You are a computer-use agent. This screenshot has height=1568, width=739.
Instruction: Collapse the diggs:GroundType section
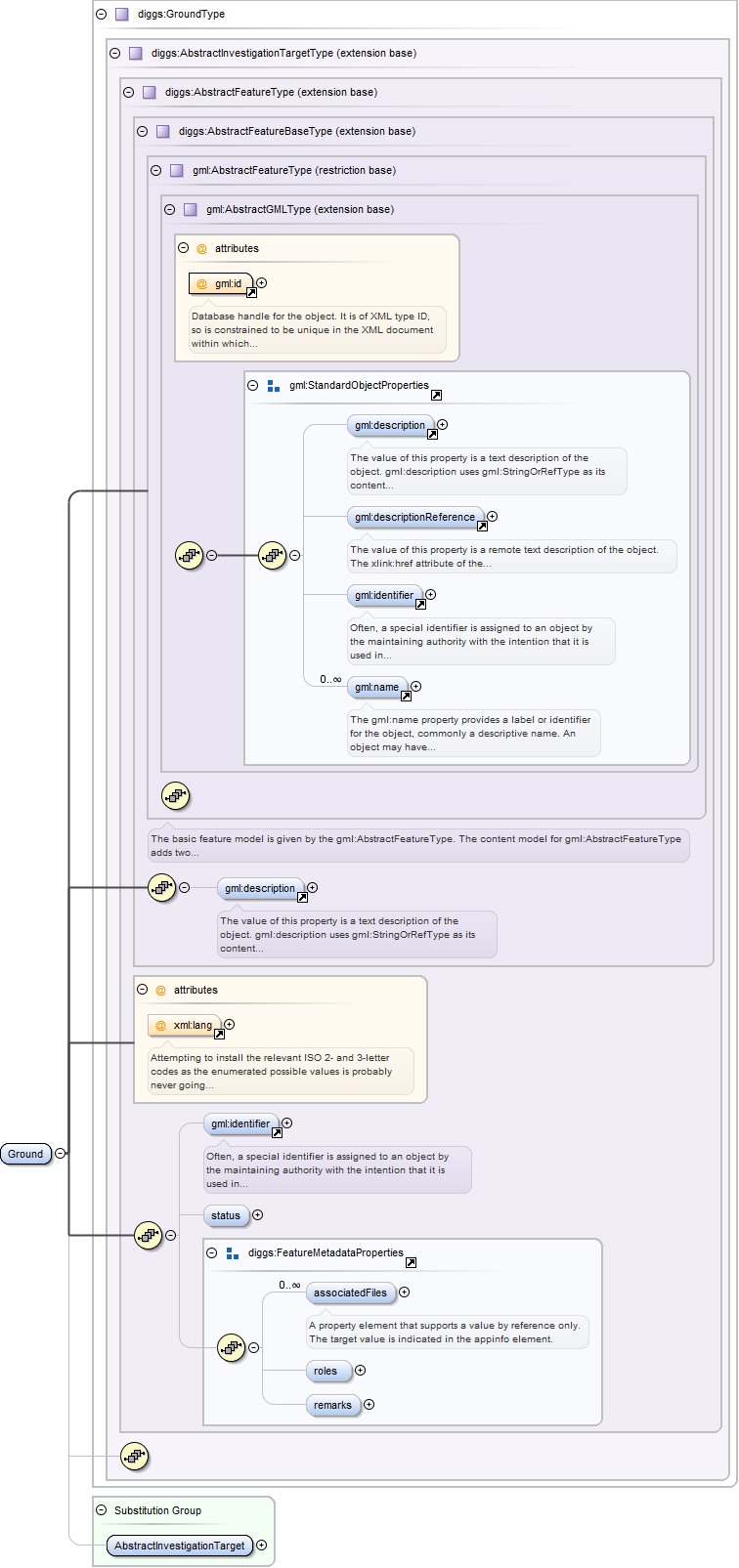101,15
